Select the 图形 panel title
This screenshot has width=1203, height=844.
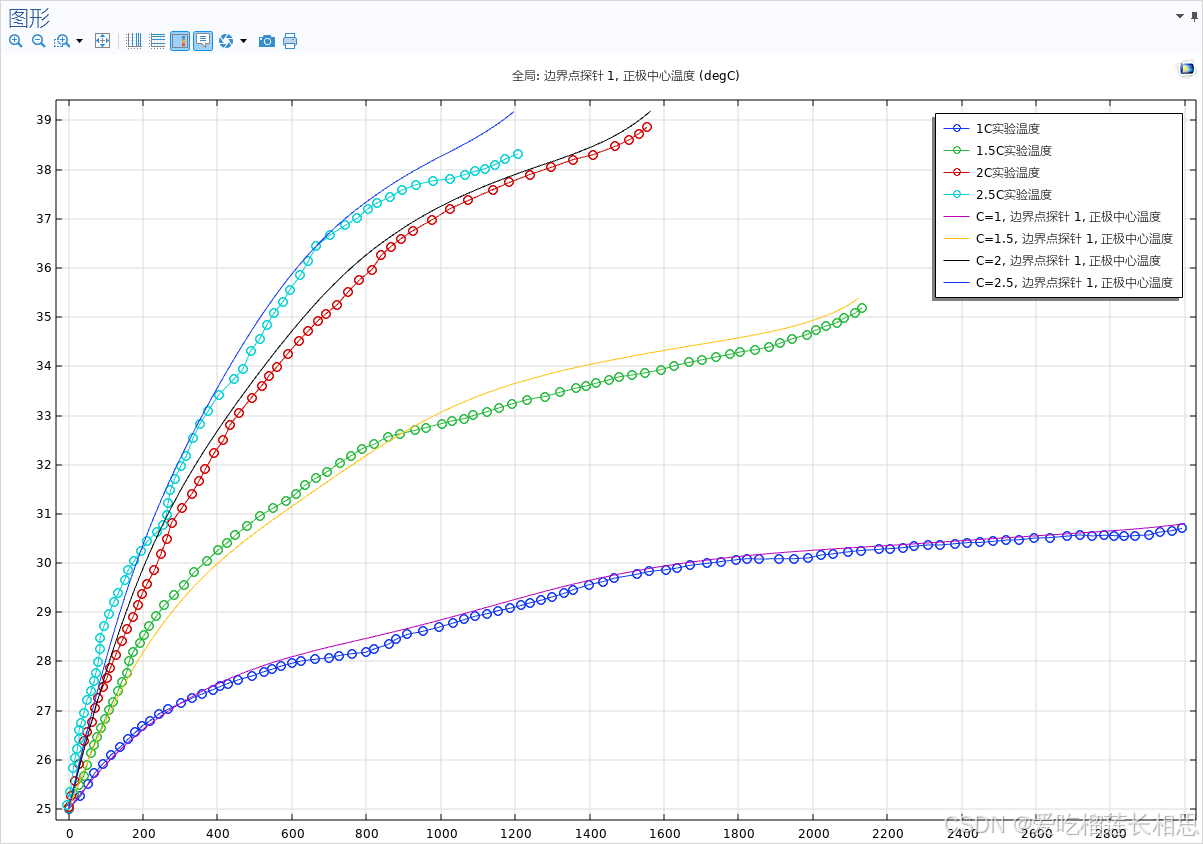(29, 17)
